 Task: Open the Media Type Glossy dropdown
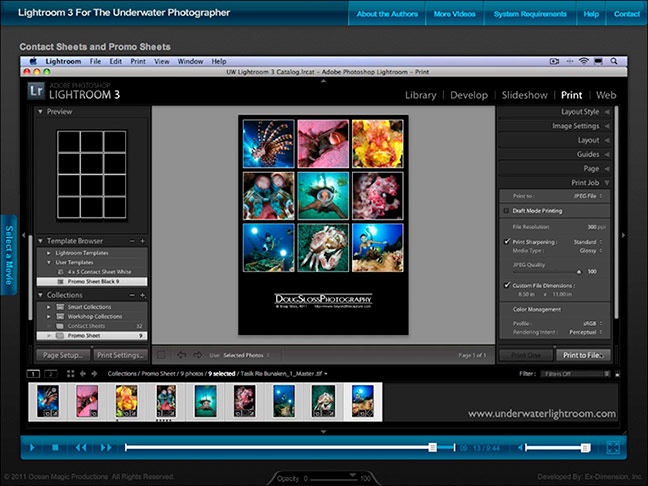(x=591, y=251)
